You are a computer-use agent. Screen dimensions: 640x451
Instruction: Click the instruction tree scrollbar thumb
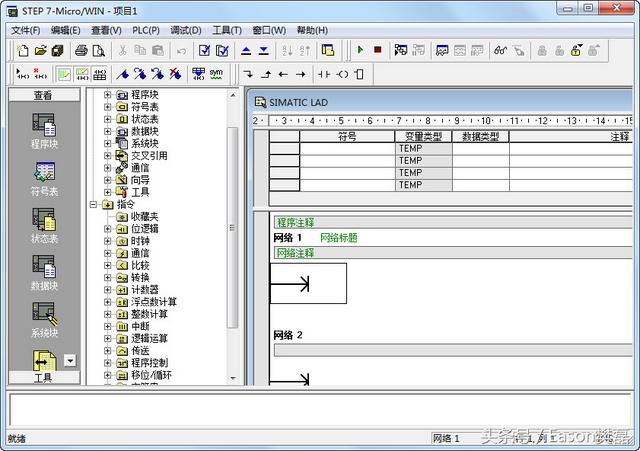click(232, 228)
